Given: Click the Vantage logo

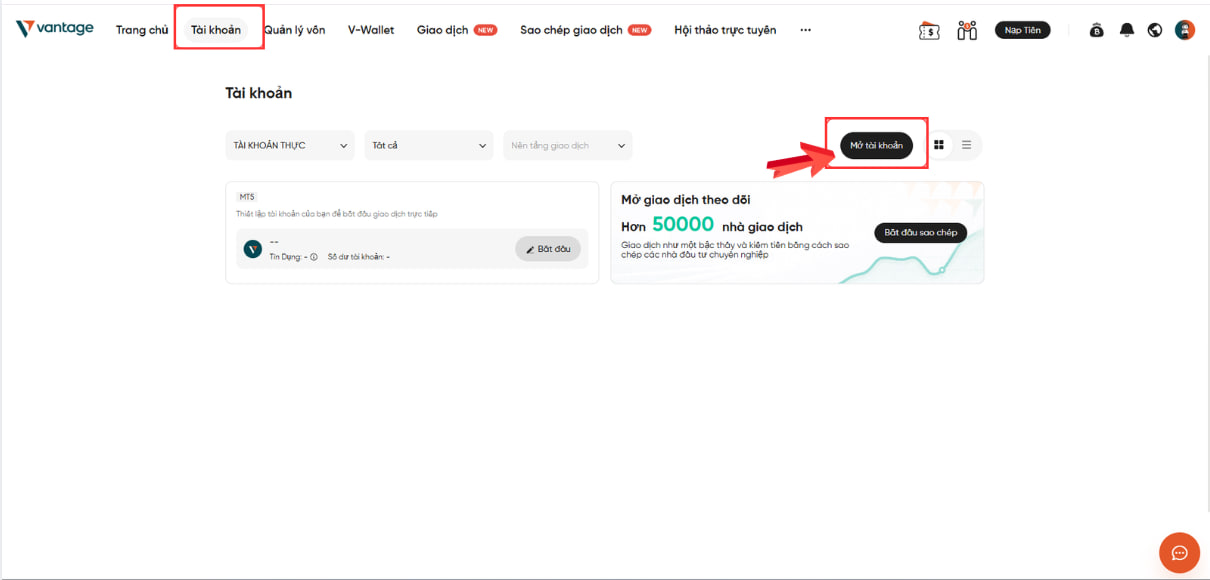Looking at the screenshot, I should point(55,29).
